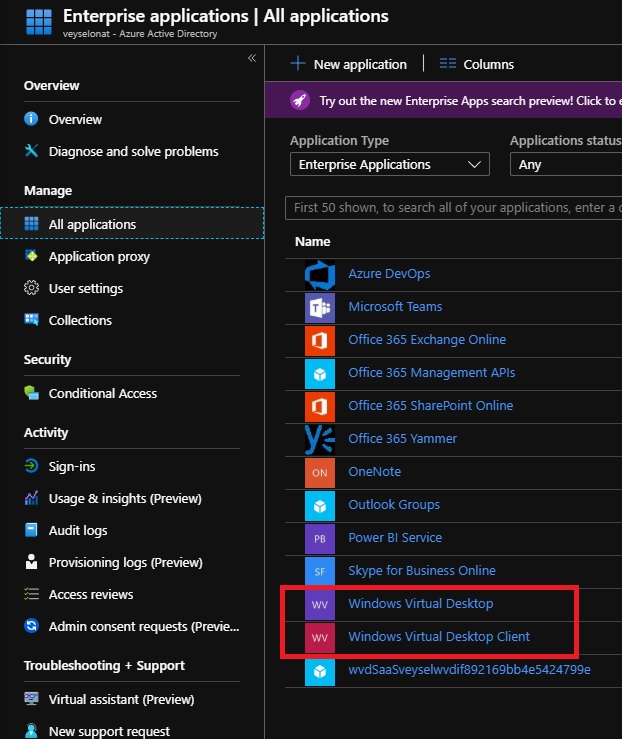This screenshot has width=622, height=739.
Task: Open Sign-ins activity page
Action: (72, 467)
